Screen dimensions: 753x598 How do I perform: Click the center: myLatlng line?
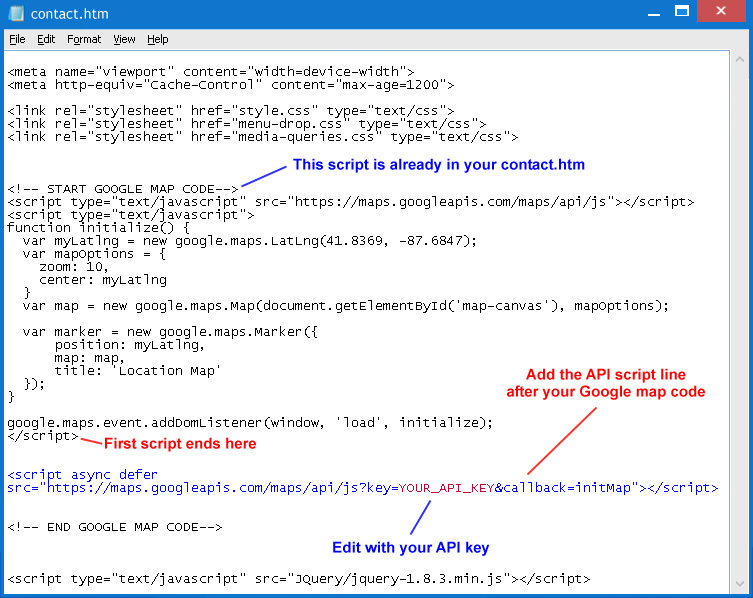click(x=103, y=280)
